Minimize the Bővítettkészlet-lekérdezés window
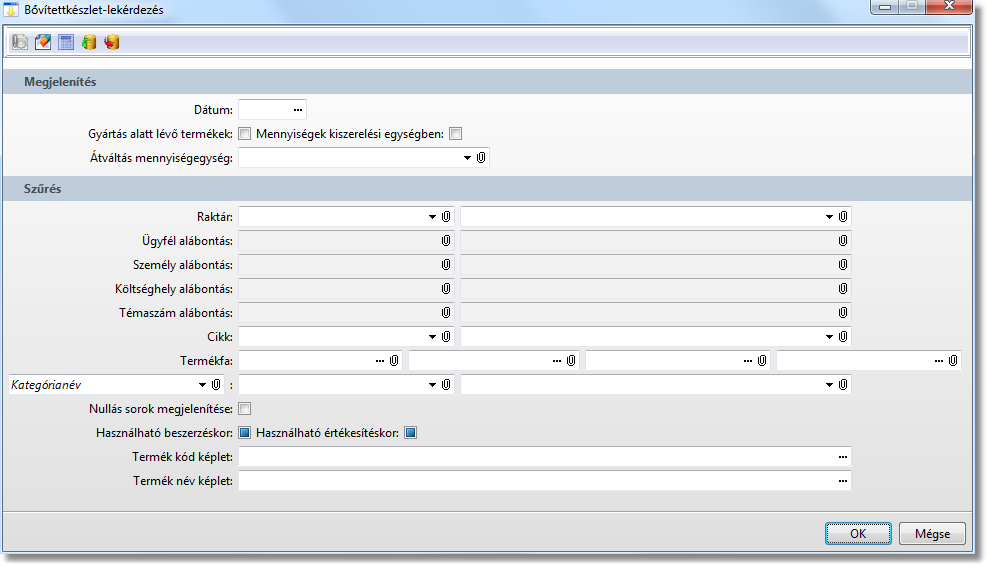The image size is (987, 566). tap(884, 6)
